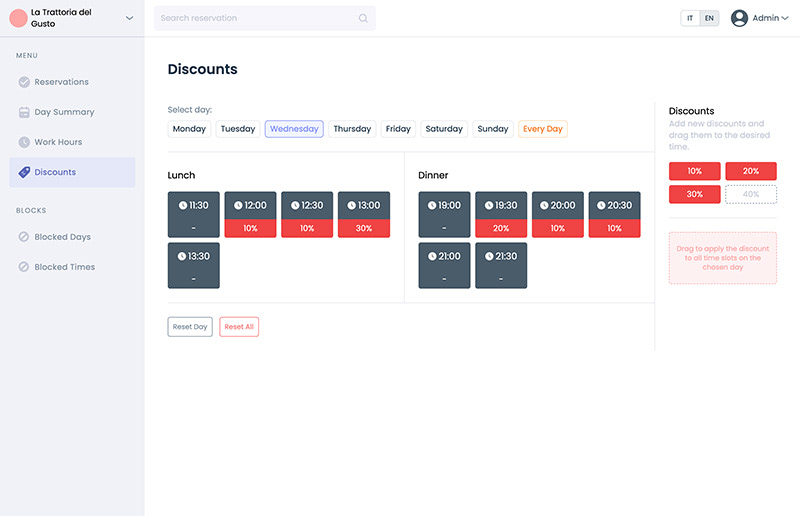Click the Reset All button
This screenshot has height=516, width=800.
[239, 327]
